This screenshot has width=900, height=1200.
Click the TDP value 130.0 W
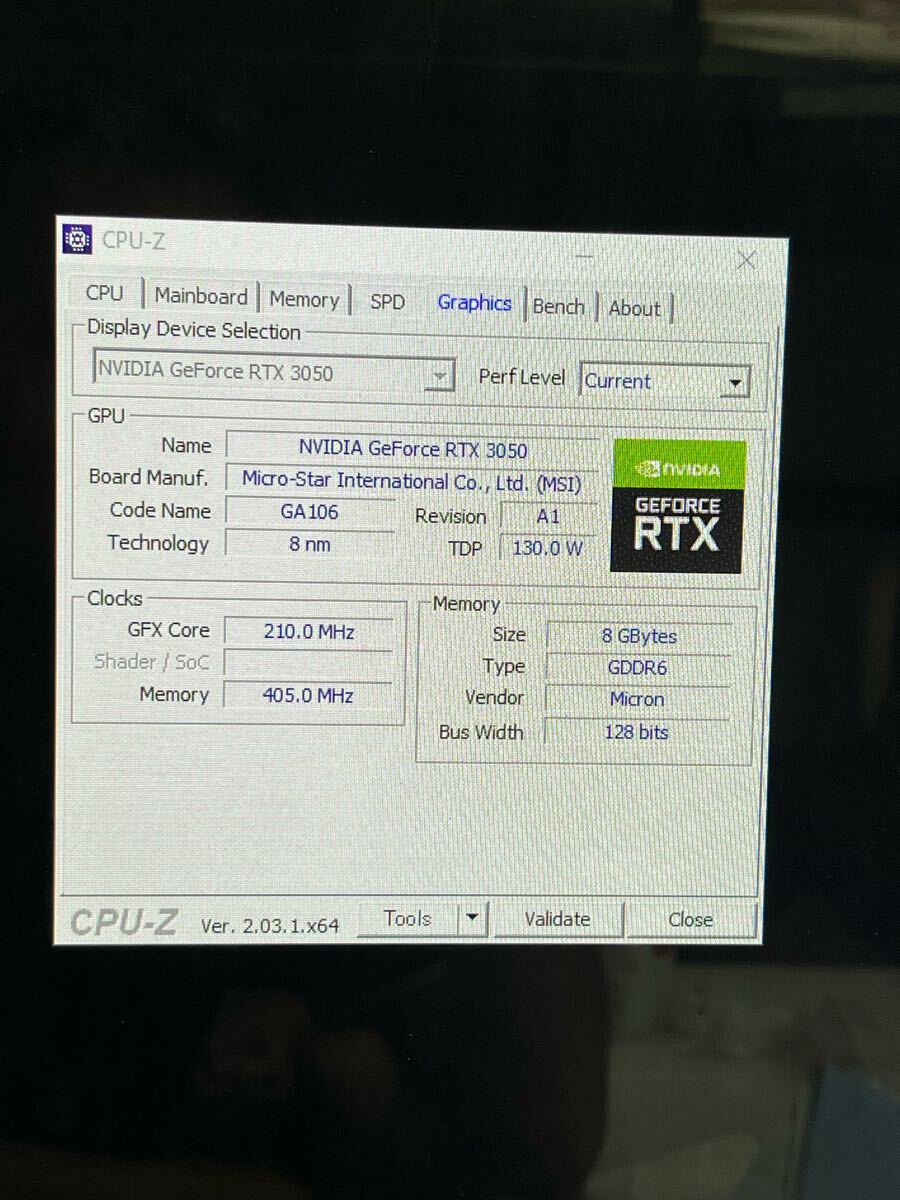pyautogui.click(x=548, y=548)
